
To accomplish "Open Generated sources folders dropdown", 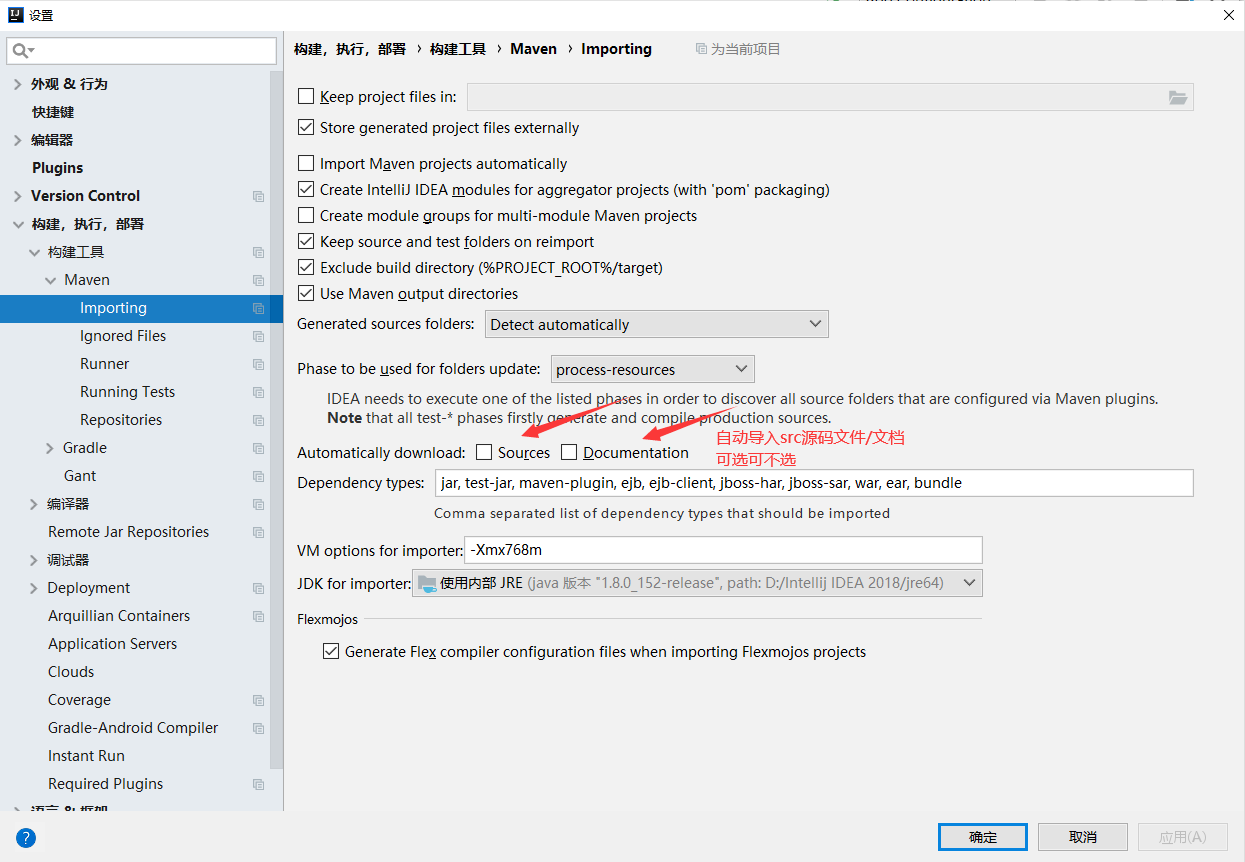I will [657, 324].
